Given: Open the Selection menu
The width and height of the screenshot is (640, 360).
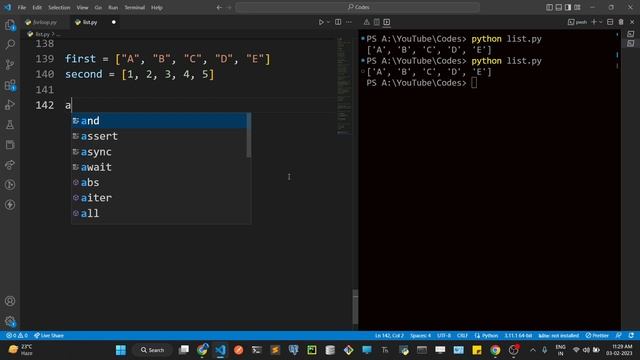Looking at the screenshot, I should pyautogui.click(x=59, y=7).
